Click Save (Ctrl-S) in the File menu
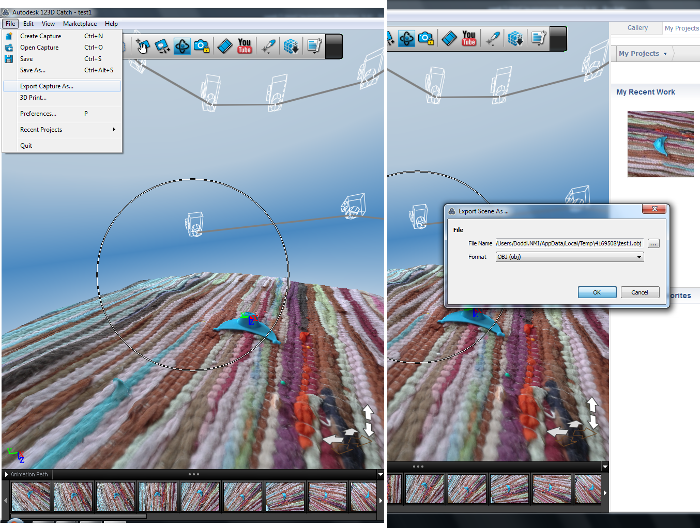Screen dimensions: 700x528 click(x=62, y=58)
